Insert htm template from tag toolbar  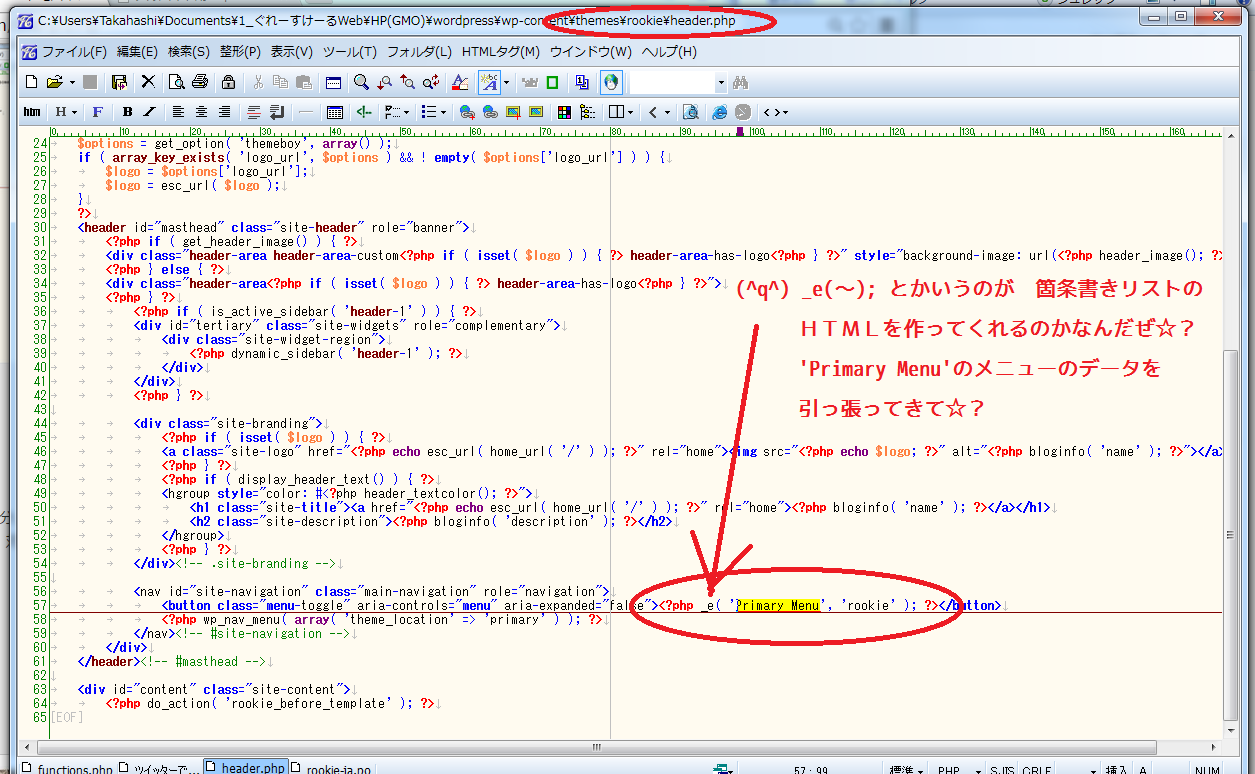coord(32,112)
